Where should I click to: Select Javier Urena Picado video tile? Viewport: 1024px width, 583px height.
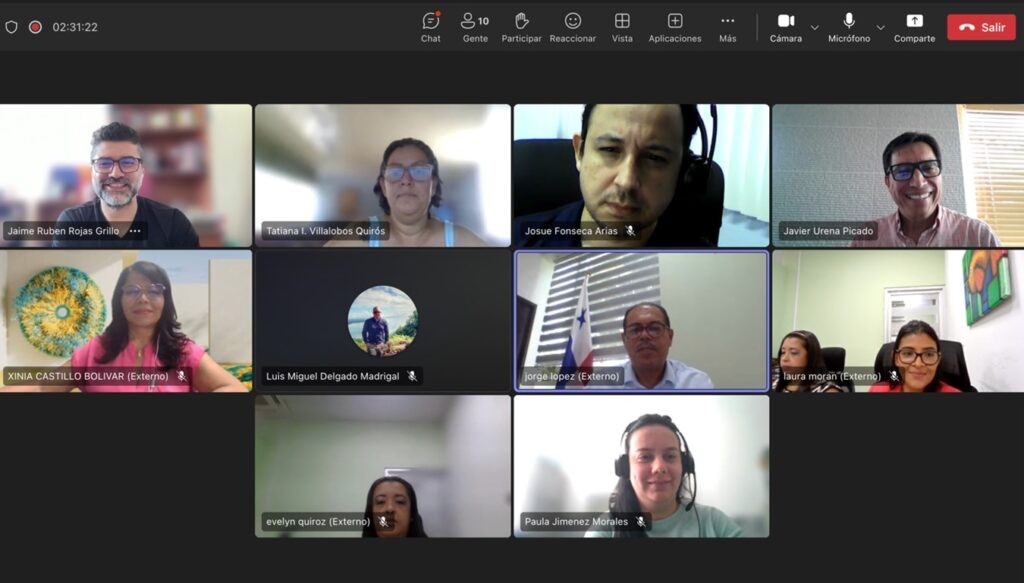pyautogui.click(x=898, y=176)
